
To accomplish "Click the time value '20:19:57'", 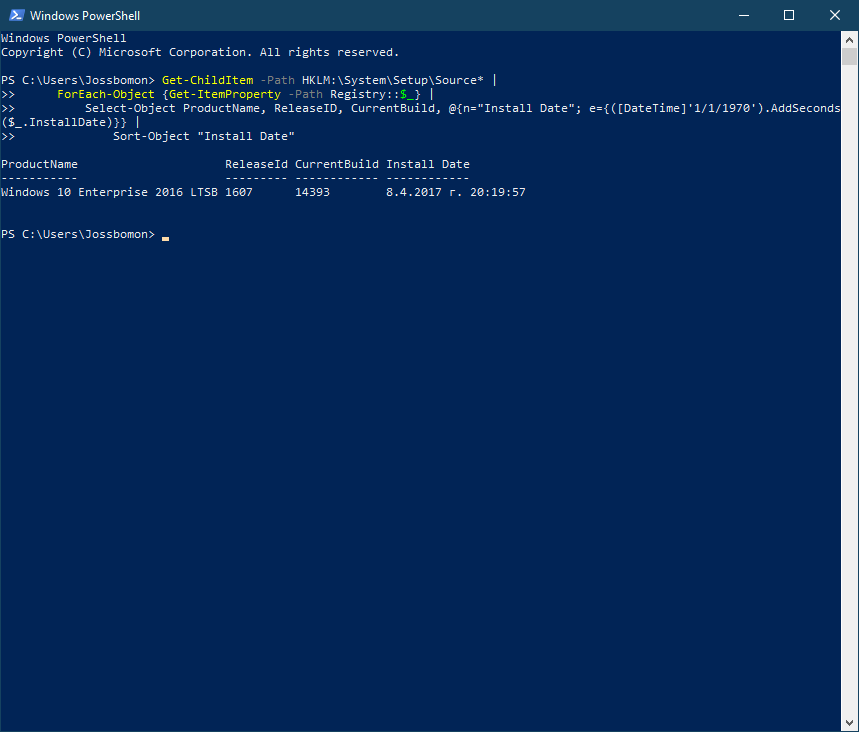I will pos(497,192).
